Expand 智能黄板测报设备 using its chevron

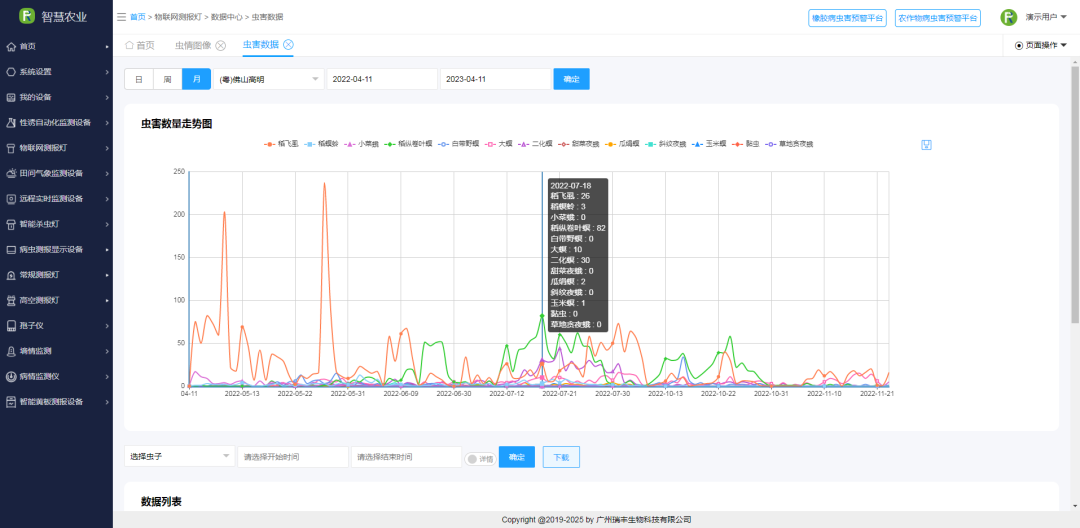tap(107, 402)
